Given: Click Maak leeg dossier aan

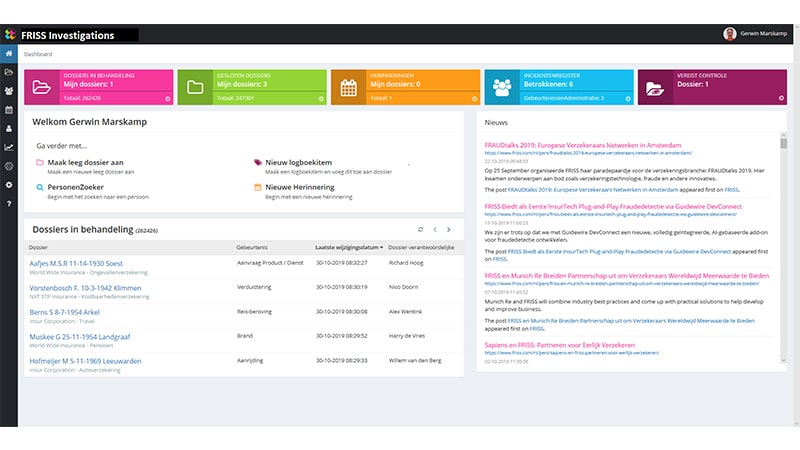Looking at the screenshot, I should pos(85,162).
